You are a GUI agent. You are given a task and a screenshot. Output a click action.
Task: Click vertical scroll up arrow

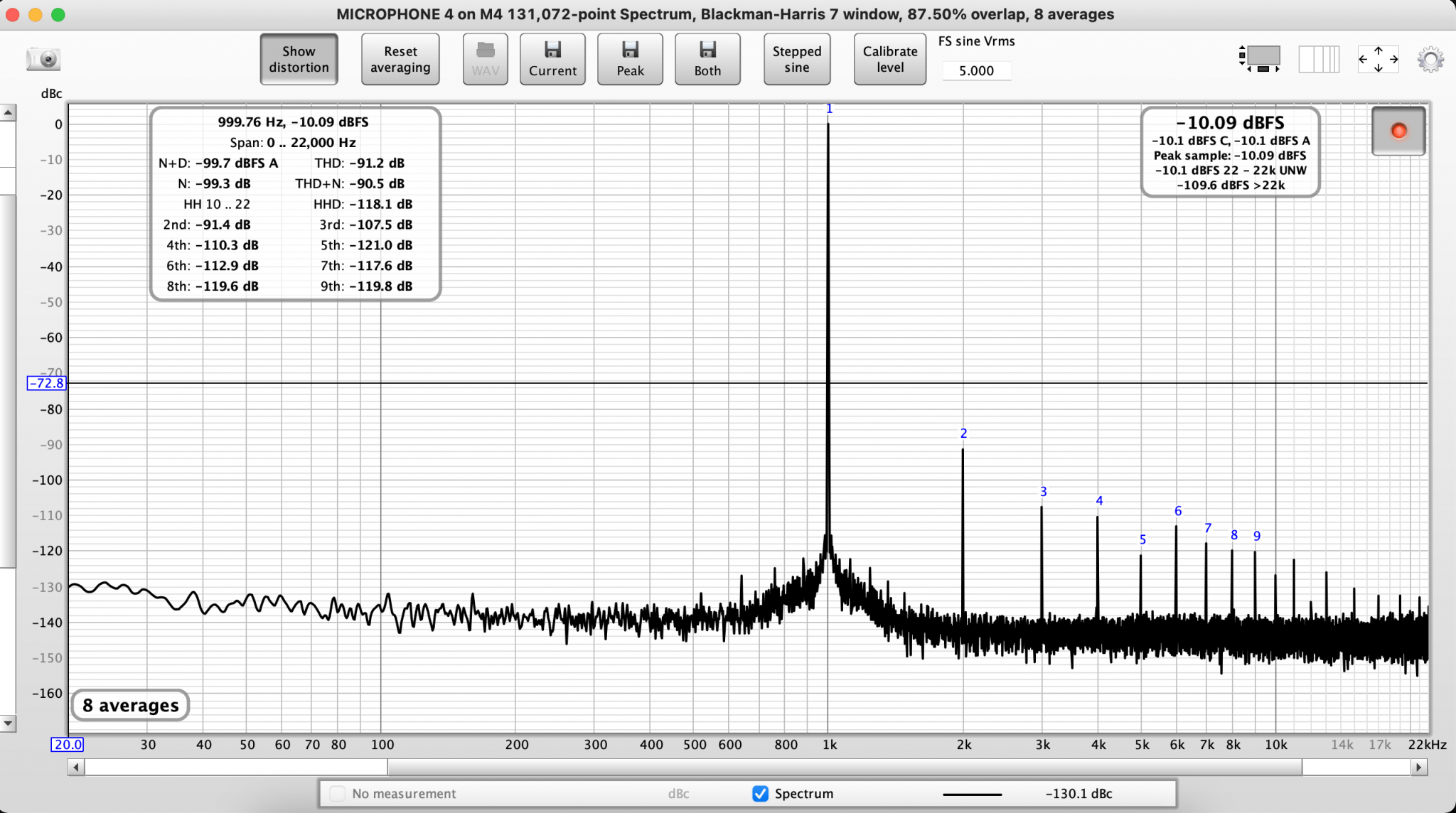click(x=8, y=112)
